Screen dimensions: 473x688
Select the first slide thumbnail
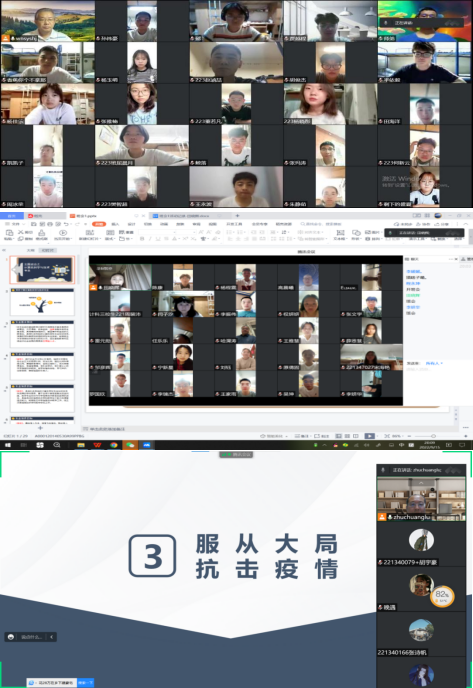[43, 270]
